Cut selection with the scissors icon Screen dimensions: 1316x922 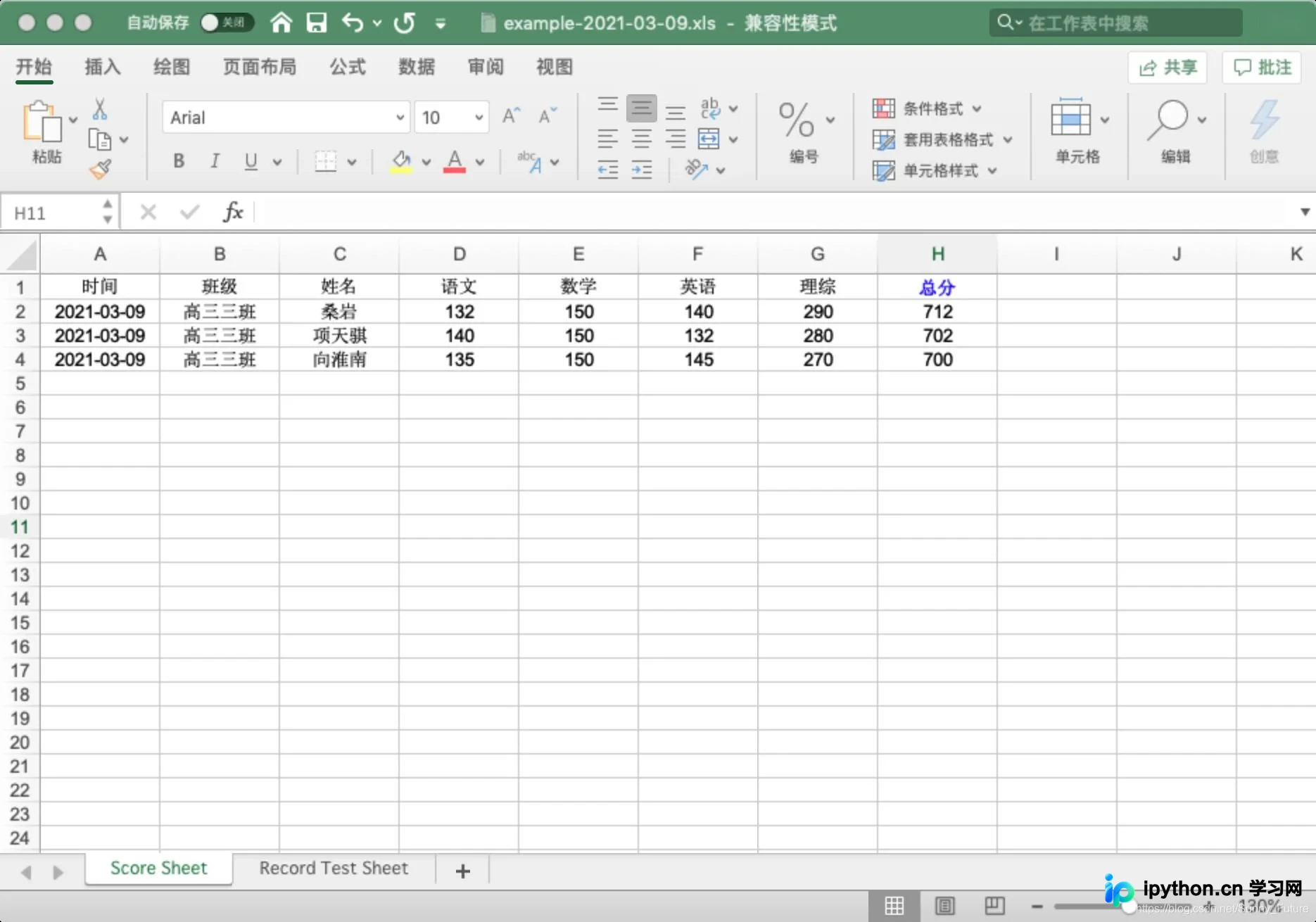coord(100,108)
